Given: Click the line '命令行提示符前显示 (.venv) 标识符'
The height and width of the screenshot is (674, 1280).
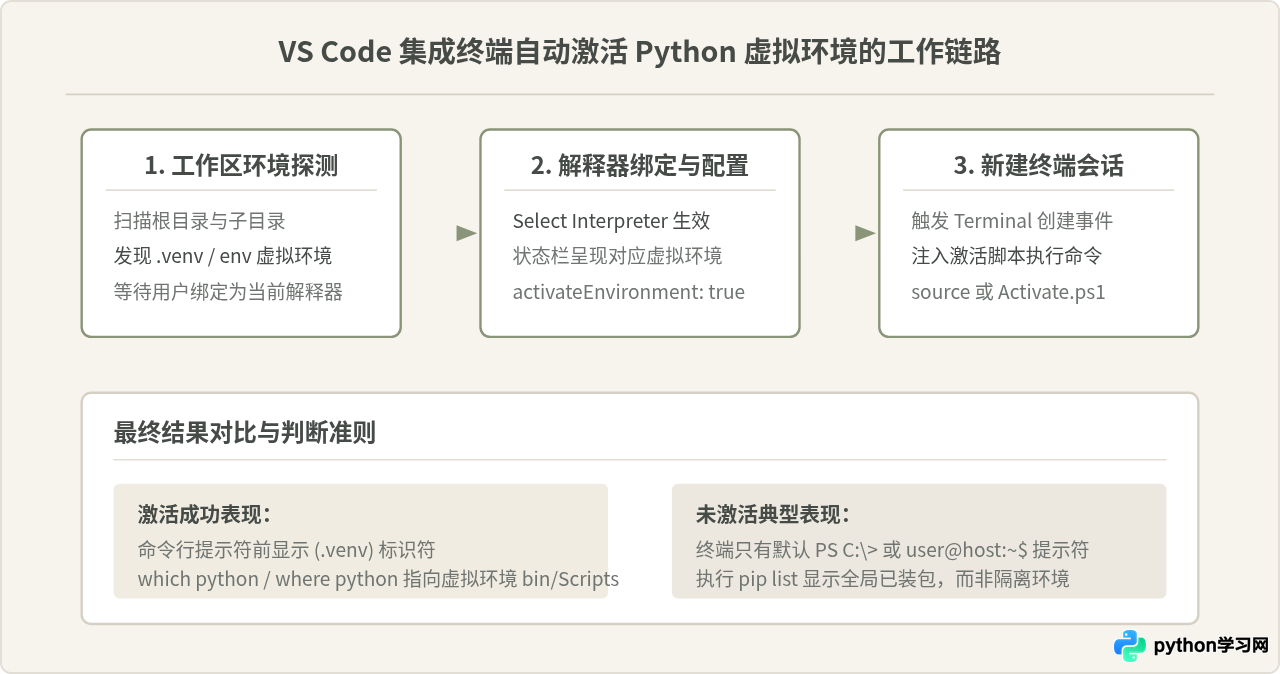Looking at the screenshot, I should coord(287,549).
